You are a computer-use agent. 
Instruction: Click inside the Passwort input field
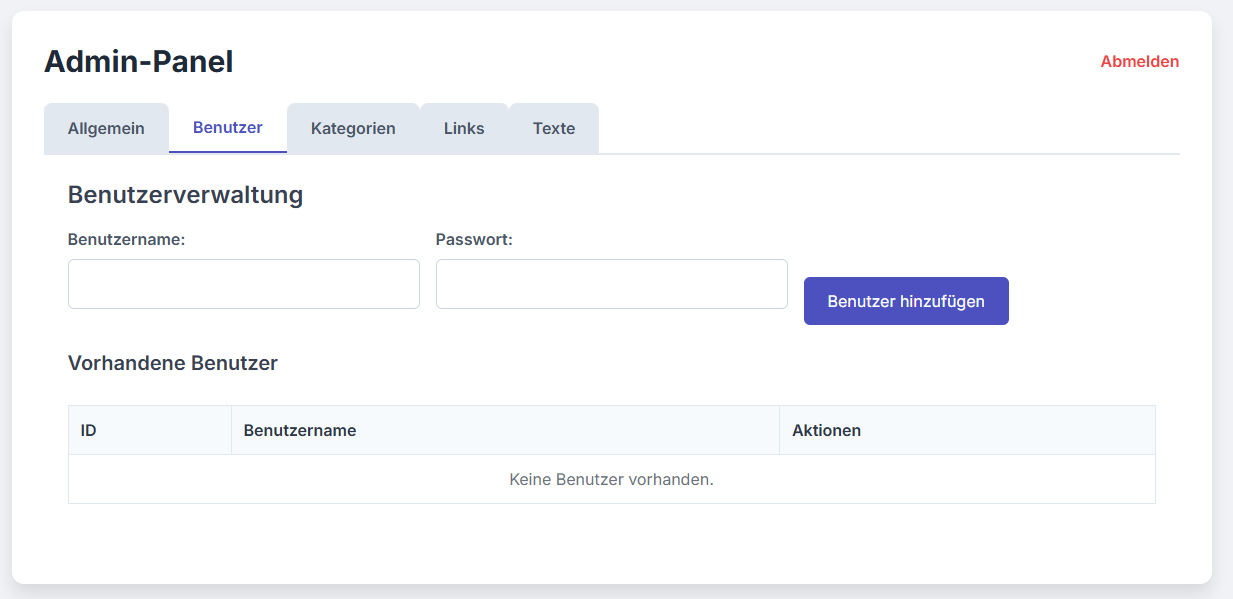tap(611, 284)
